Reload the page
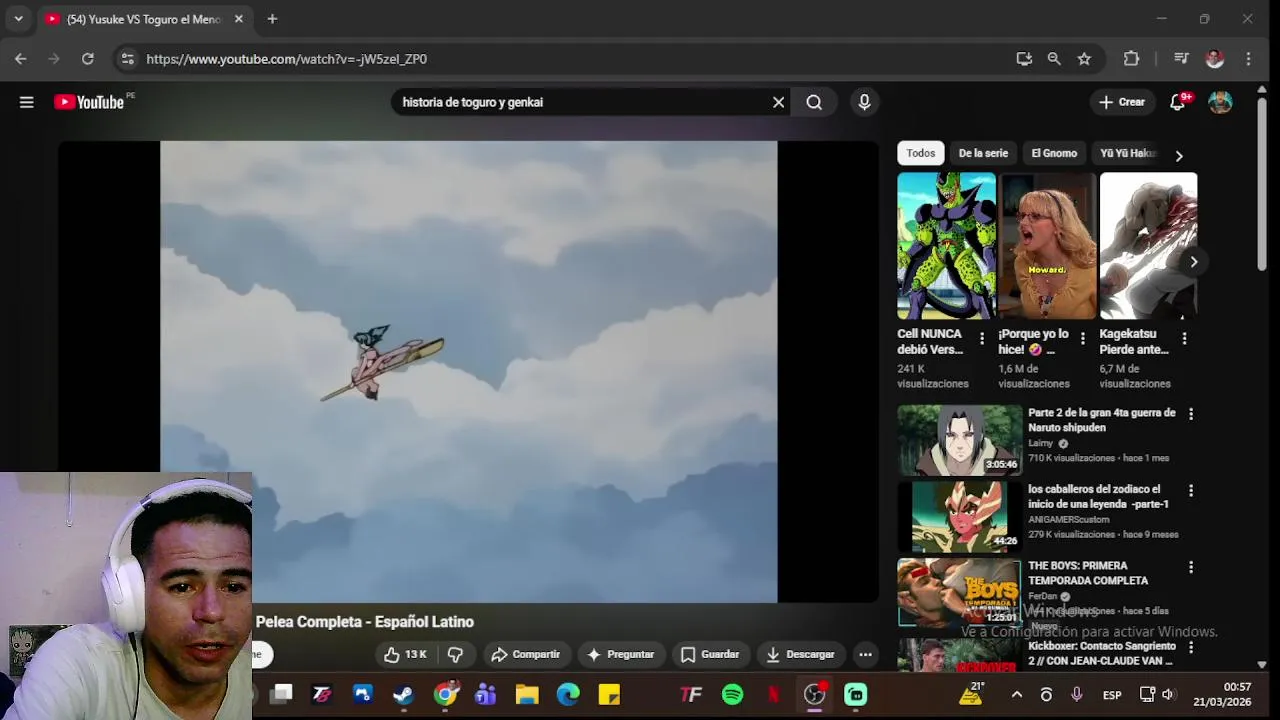Image resolution: width=1280 pixels, height=720 pixels. pos(88,59)
